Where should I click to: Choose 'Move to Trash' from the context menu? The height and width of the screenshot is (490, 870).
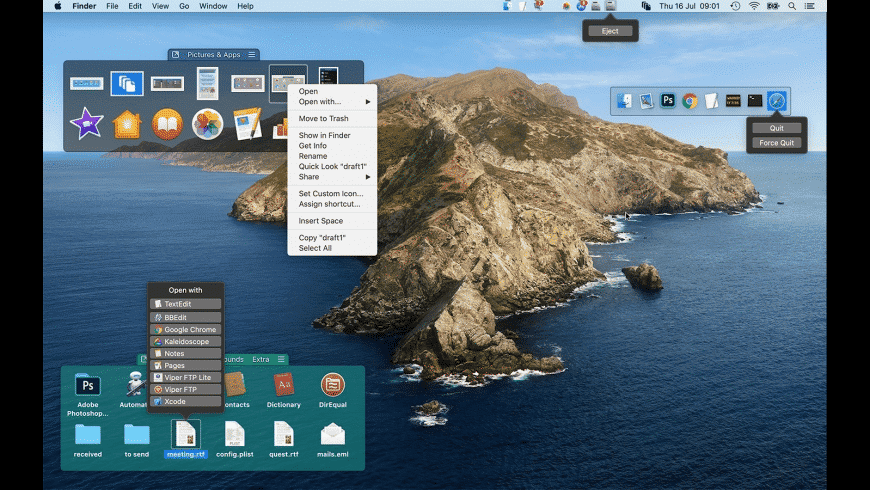323,118
